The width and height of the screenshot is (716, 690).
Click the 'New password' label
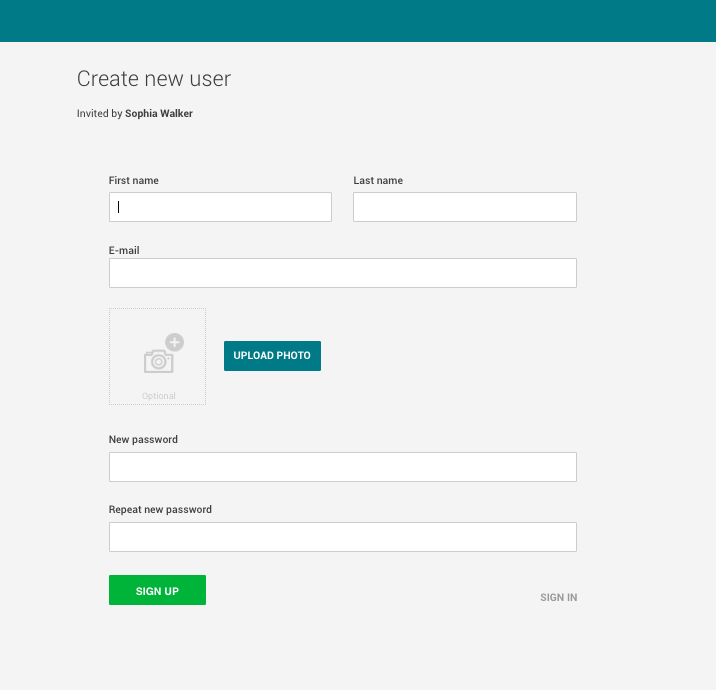coord(143,439)
